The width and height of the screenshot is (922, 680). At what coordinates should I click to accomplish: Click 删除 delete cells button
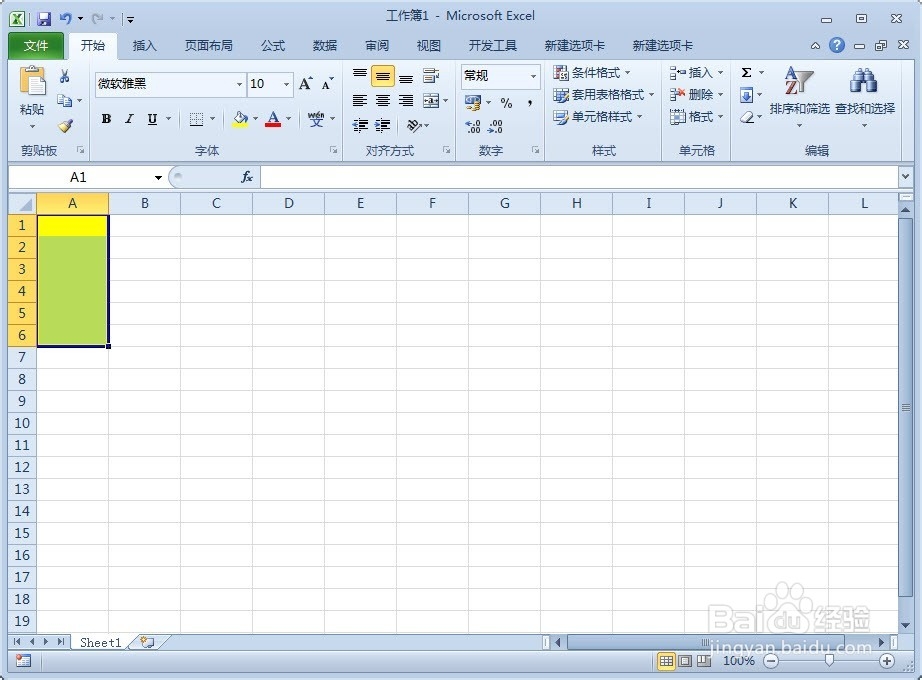[691, 95]
